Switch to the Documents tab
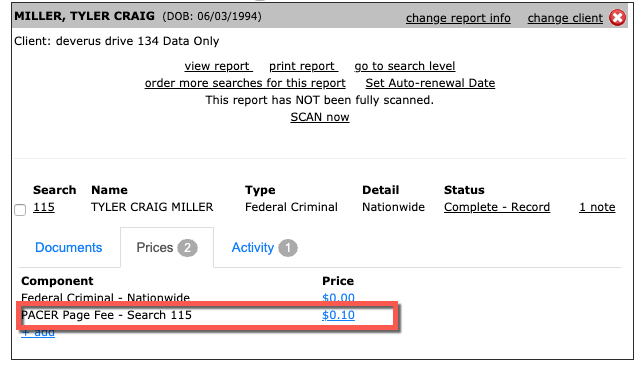 click(x=68, y=248)
